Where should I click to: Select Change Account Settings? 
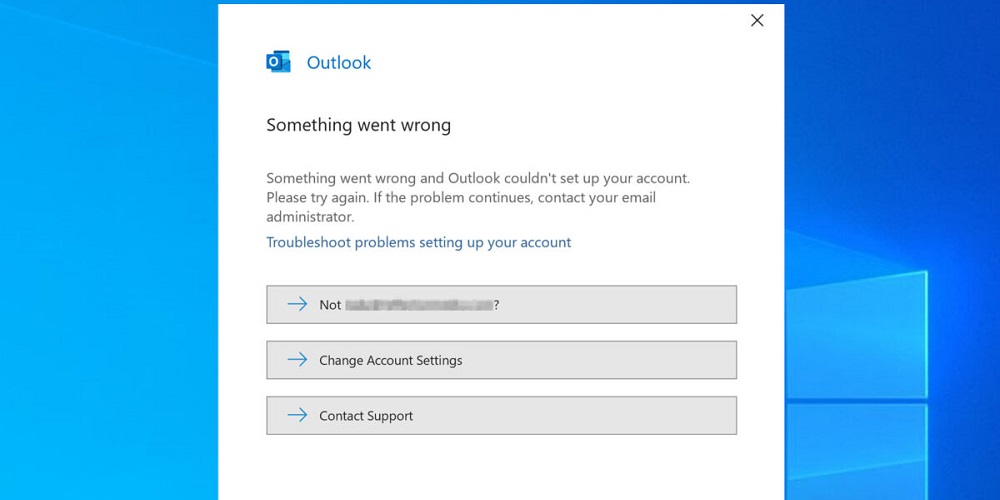[501, 360]
